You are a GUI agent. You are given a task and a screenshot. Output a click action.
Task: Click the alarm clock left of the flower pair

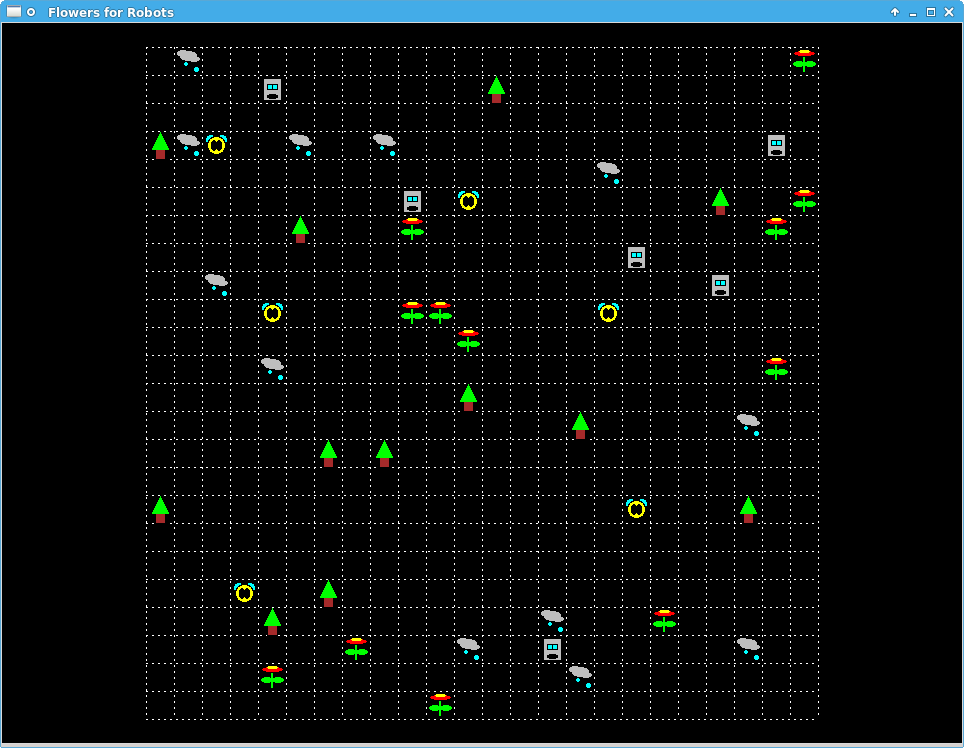[272, 313]
